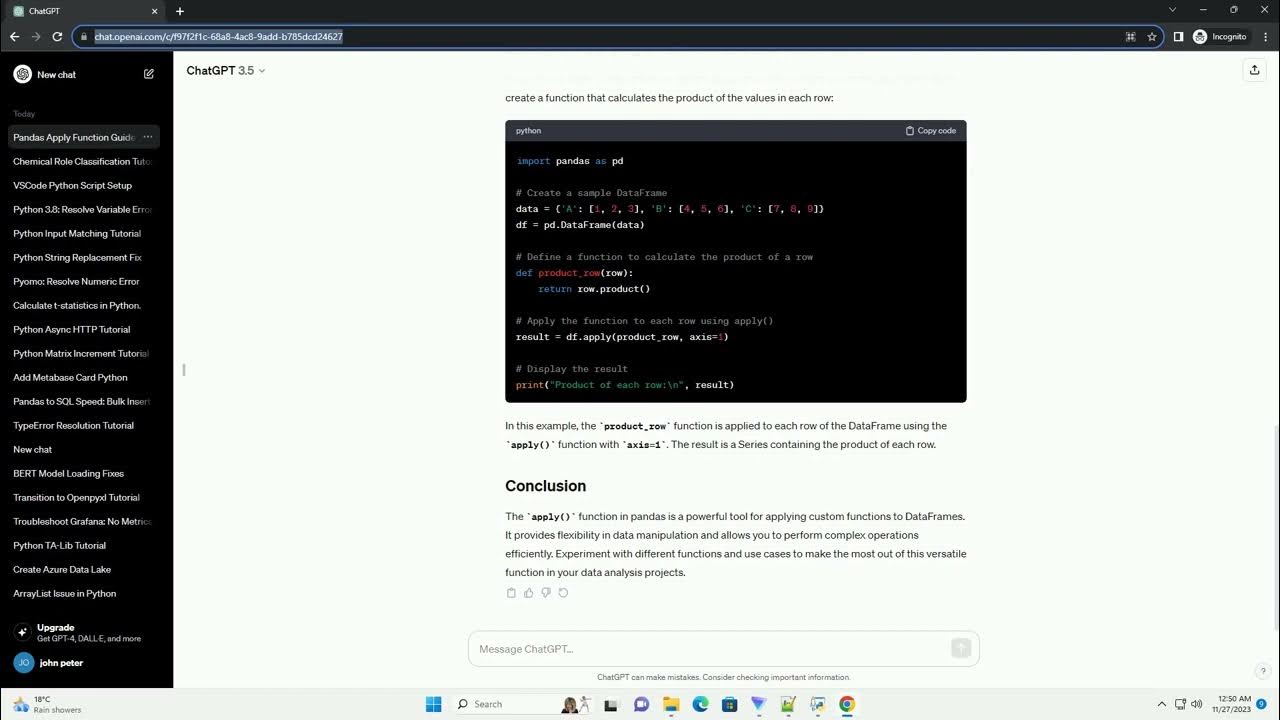Start a New chat from sidebar top

coord(83,74)
